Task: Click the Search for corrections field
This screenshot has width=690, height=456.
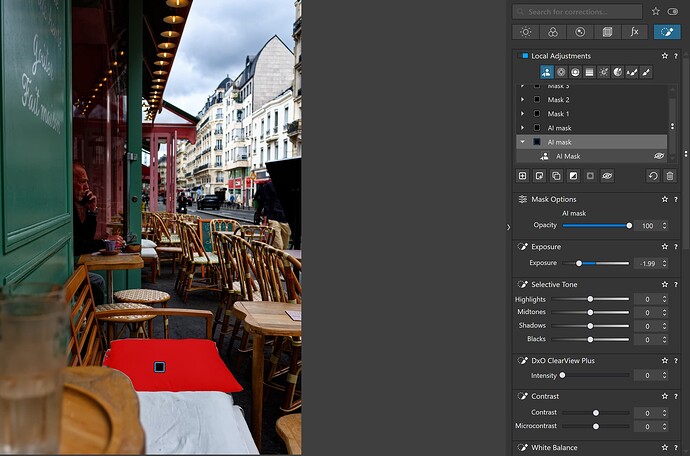Action: click(x=577, y=11)
